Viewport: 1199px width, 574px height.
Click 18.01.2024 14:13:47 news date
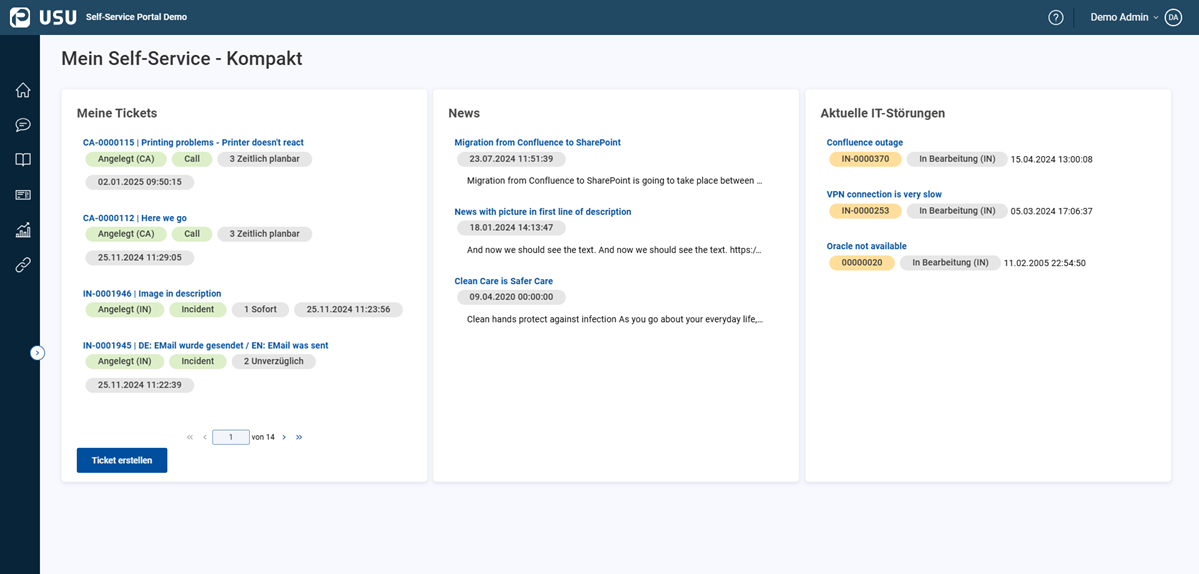[x=512, y=228]
